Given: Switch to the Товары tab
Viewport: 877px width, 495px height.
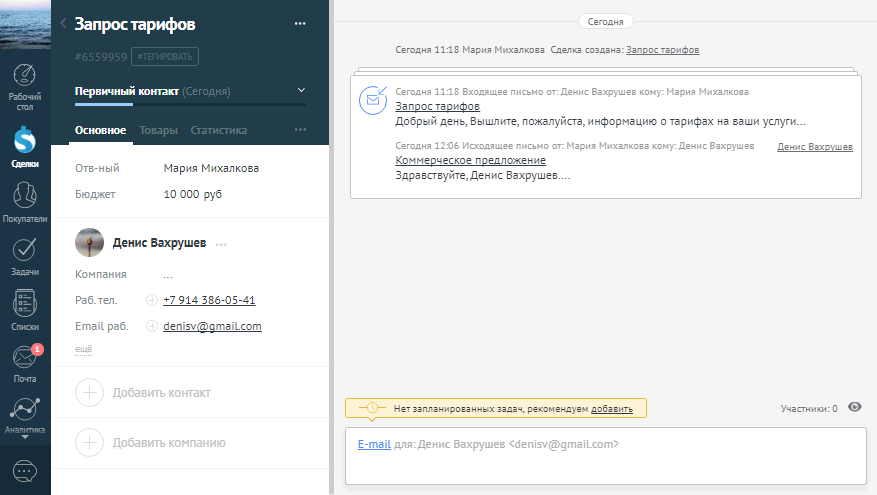Looking at the screenshot, I should point(158,130).
